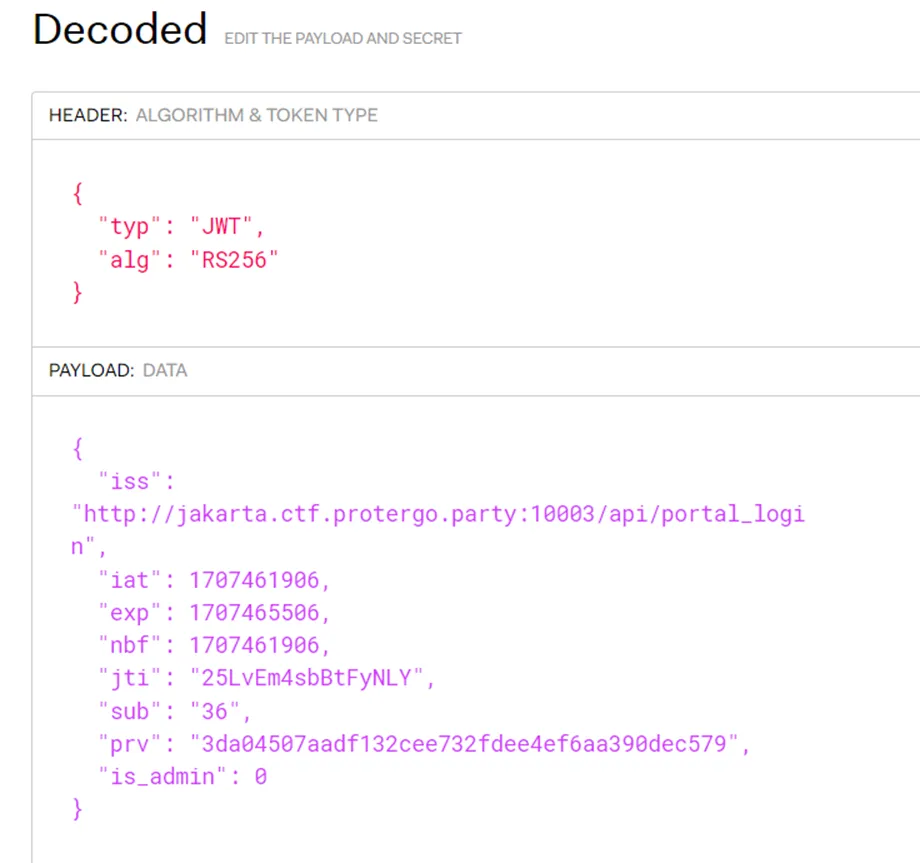The height and width of the screenshot is (863, 920).
Task: Click the header's opening curly brace
Action: pos(78,193)
